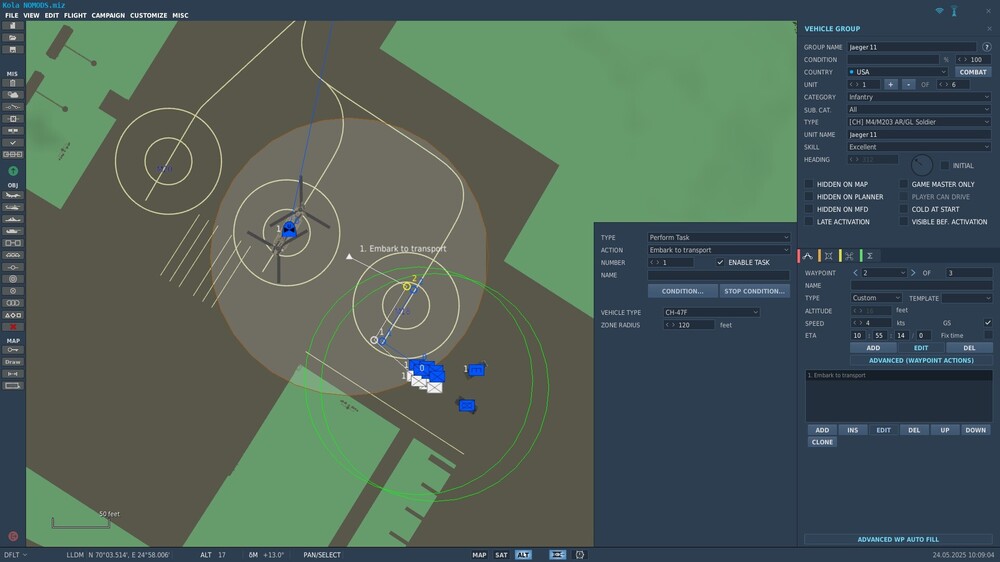Open the unit Type dropdown with M4/M203 Soldier
The height and width of the screenshot is (562, 1000).
coord(919,122)
